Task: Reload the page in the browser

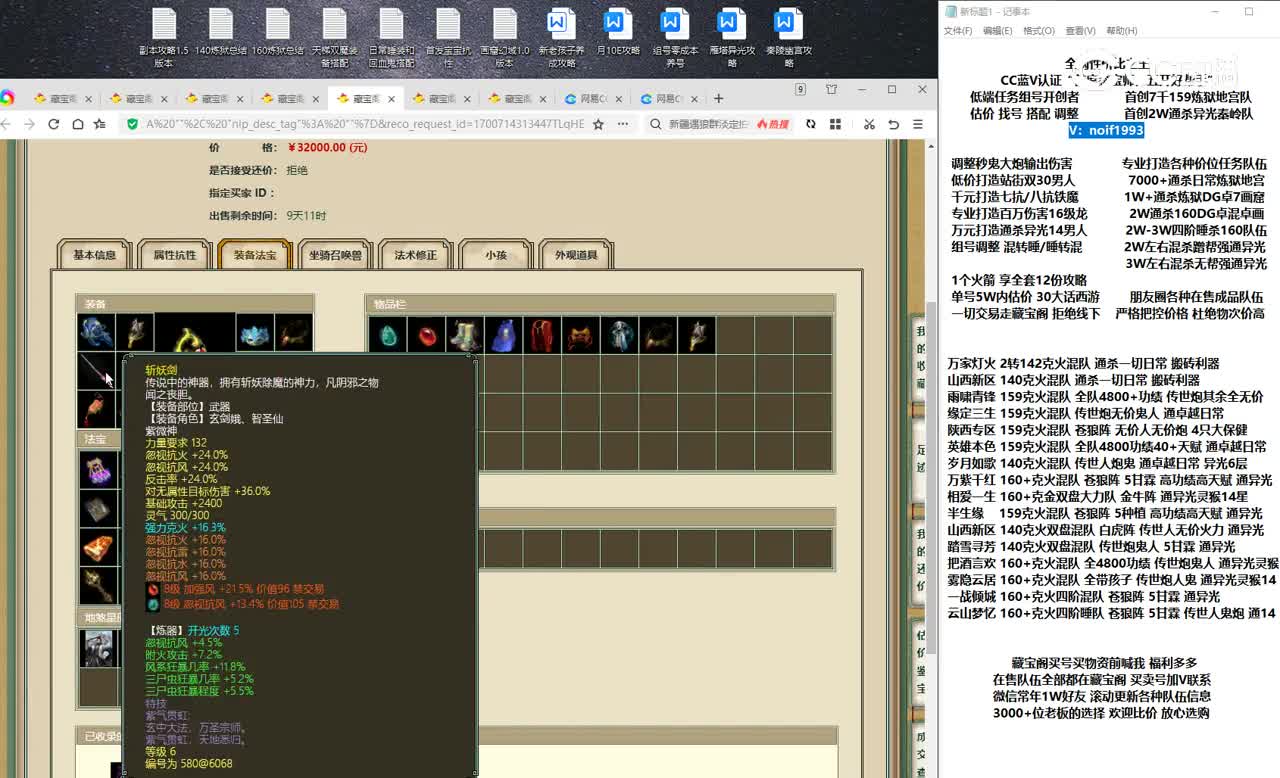Action: (53, 124)
